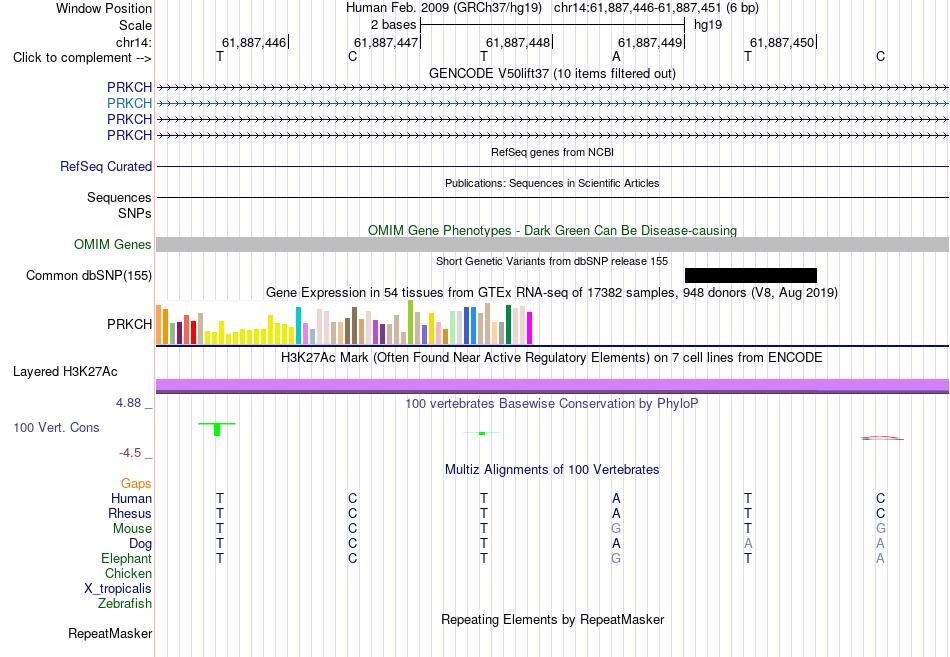Select the 'X_tropicalis' alignment row label
Viewport: 950px width, 657px height.
pyautogui.click(x=118, y=589)
